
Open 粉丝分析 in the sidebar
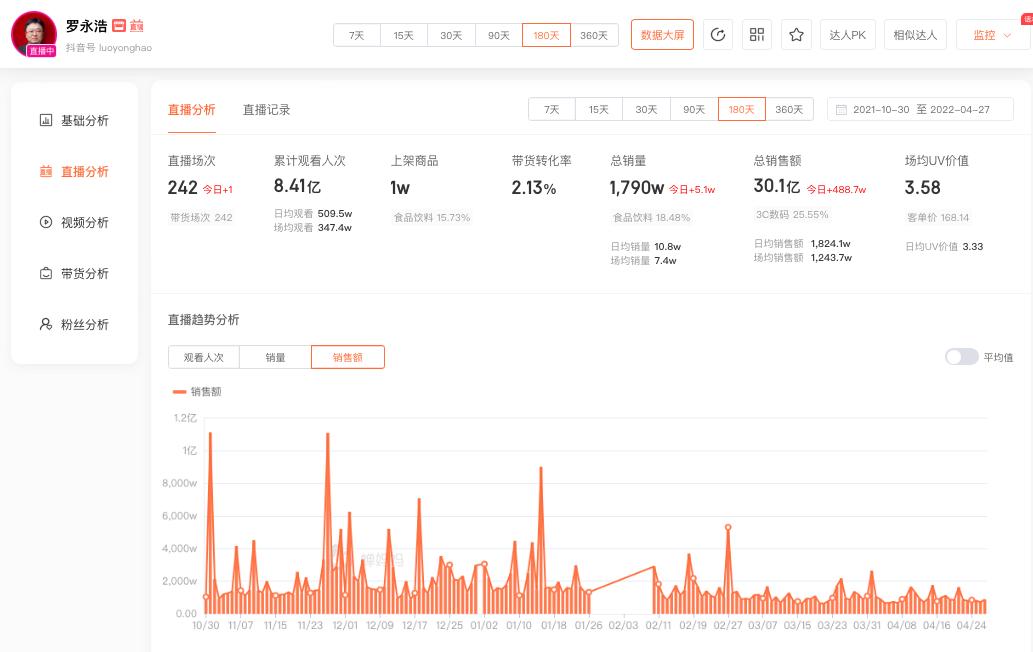74,325
